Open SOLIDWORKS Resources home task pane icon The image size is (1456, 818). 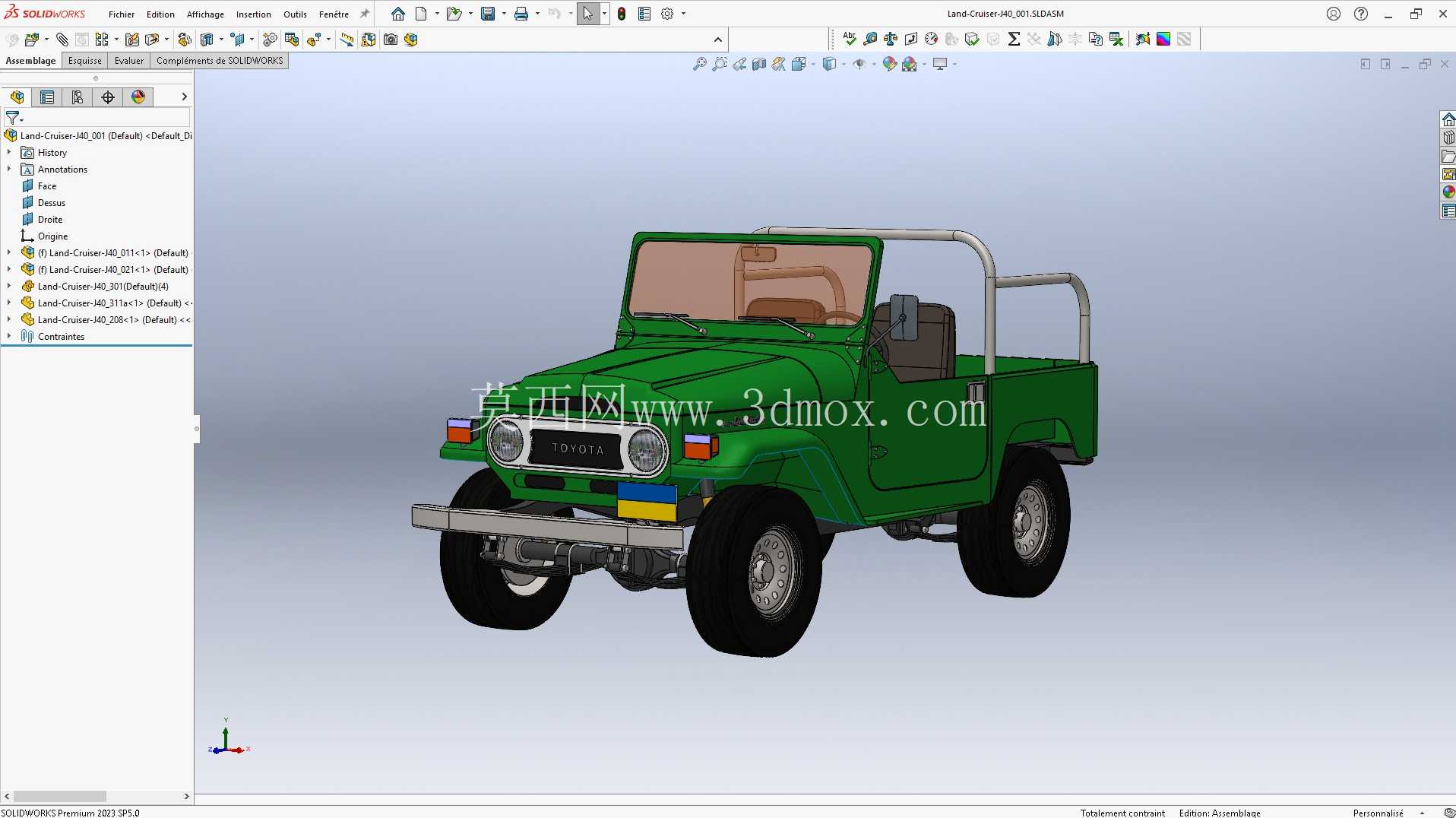pyautogui.click(x=1448, y=119)
